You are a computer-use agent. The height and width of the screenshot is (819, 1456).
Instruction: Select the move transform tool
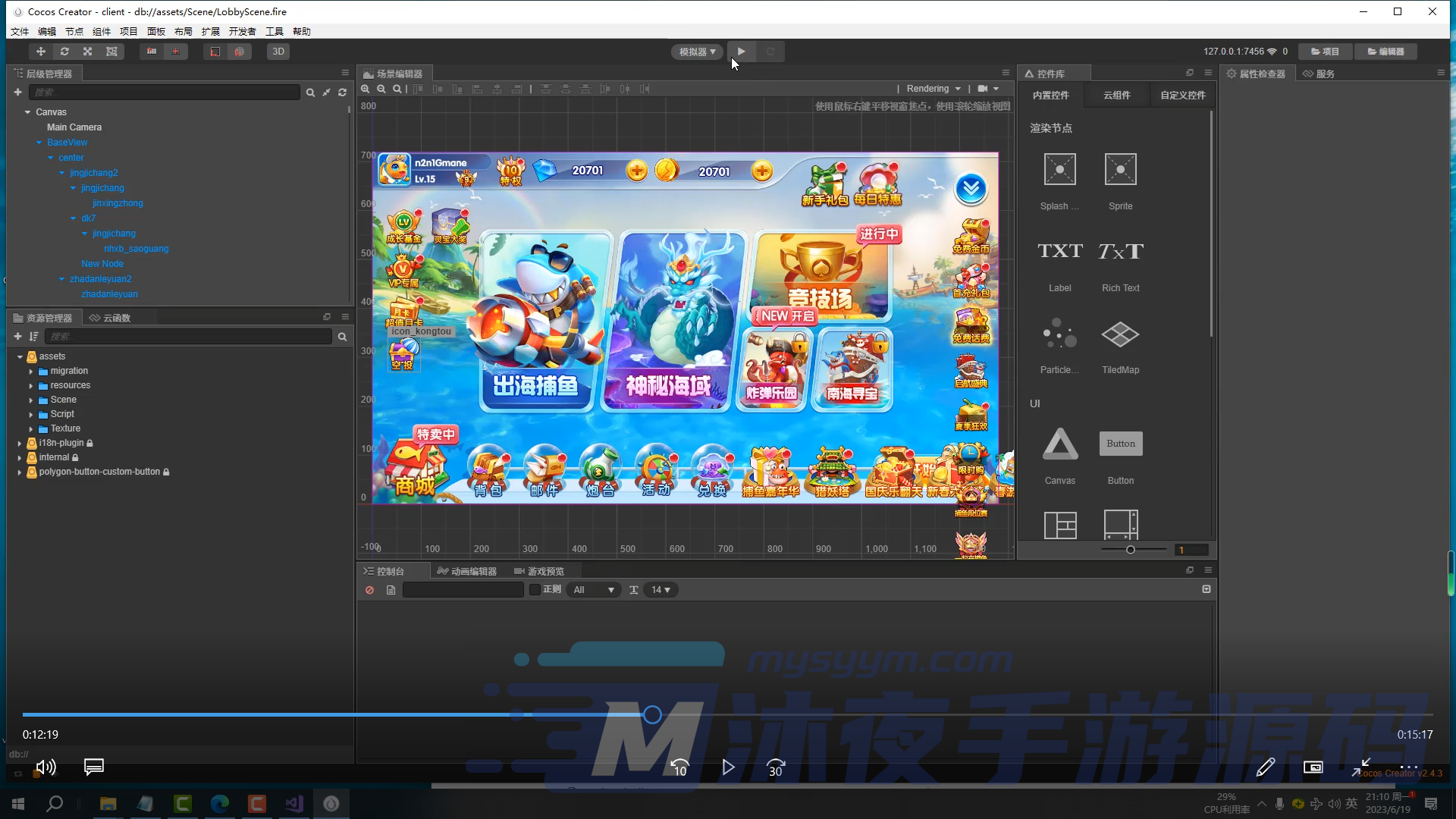click(x=41, y=52)
